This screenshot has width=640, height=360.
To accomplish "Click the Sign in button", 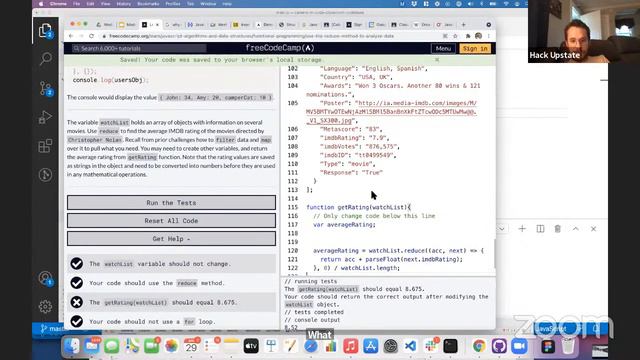I will tap(475, 48).
